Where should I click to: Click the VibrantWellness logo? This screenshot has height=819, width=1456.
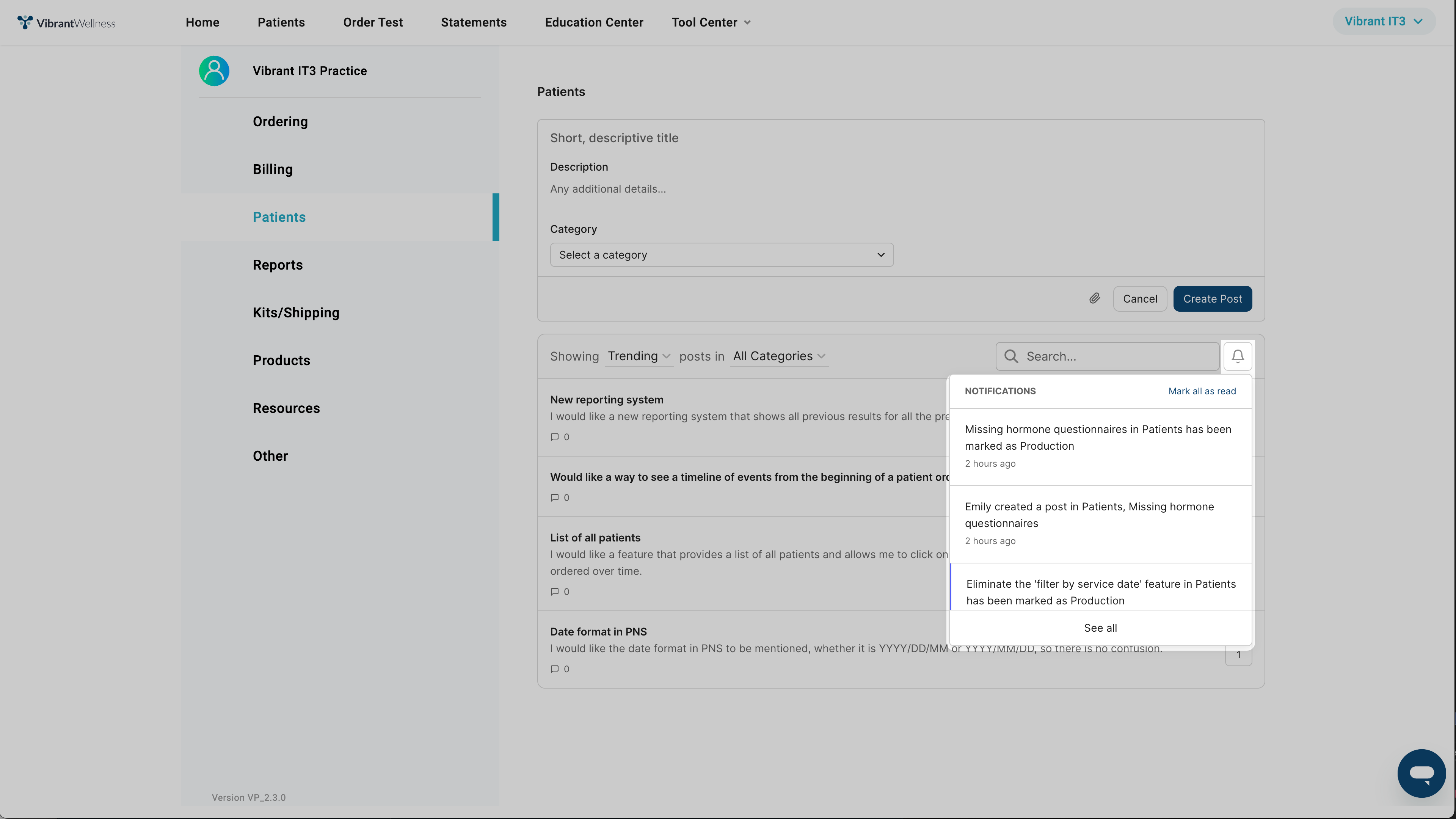67,23
